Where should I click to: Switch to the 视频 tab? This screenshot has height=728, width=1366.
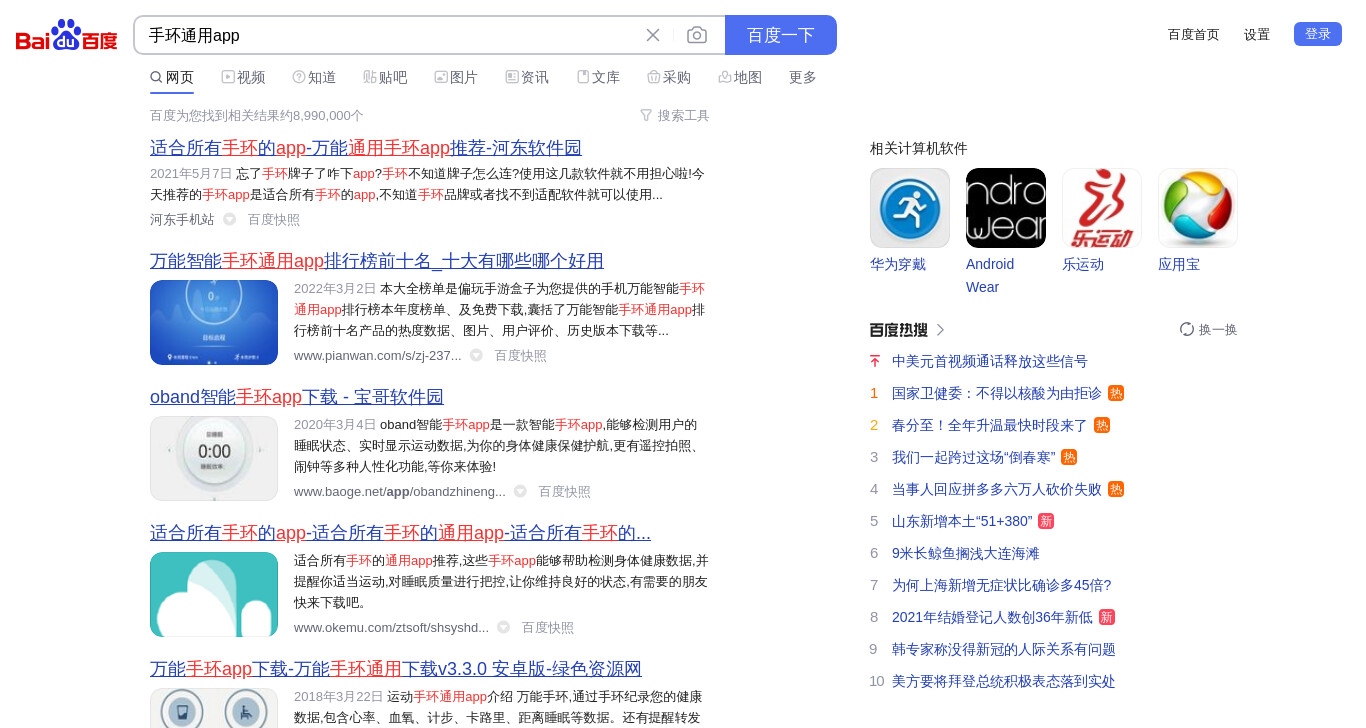click(243, 77)
